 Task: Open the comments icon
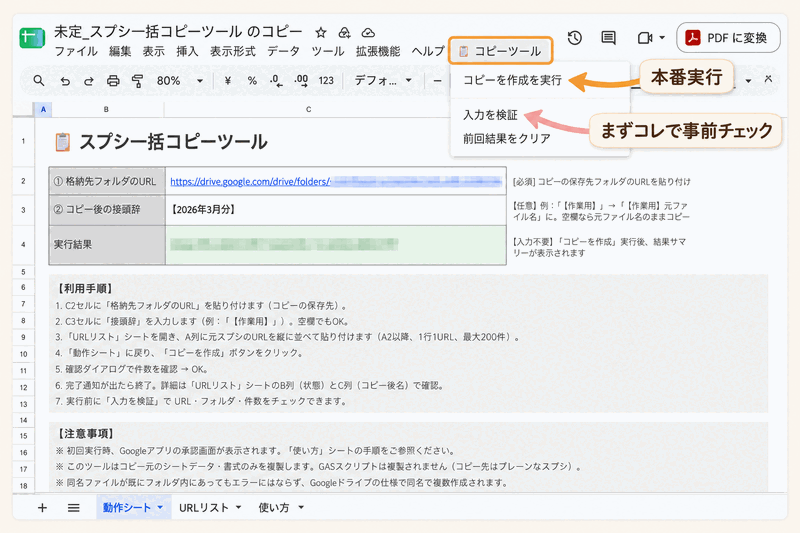point(608,38)
